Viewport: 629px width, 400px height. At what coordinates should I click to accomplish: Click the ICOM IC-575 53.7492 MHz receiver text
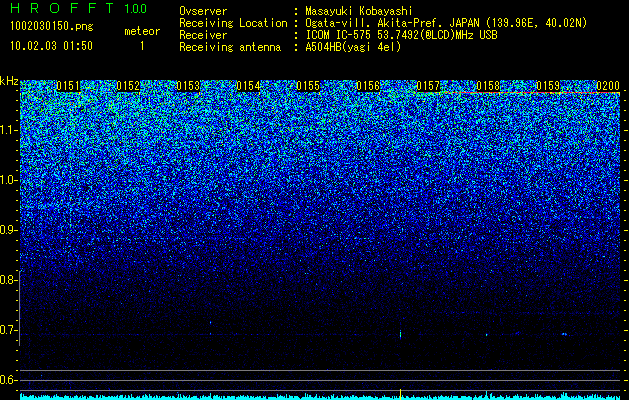401,35
